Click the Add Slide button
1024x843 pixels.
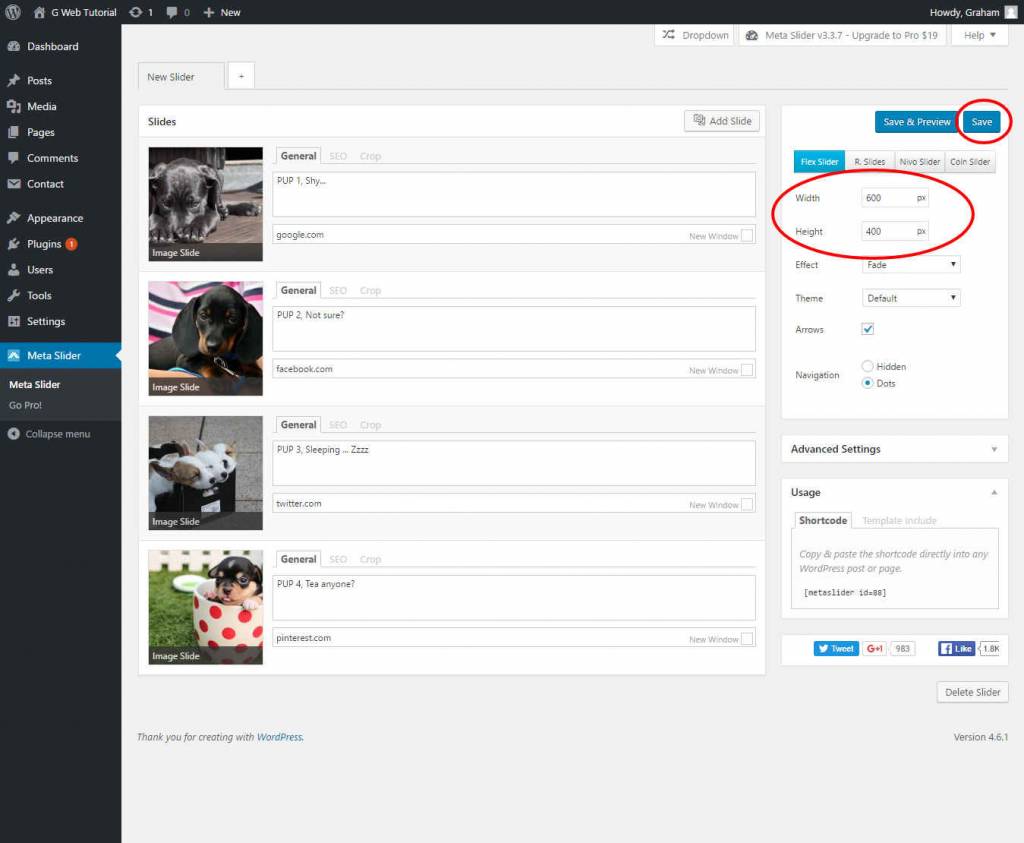tap(721, 121)
